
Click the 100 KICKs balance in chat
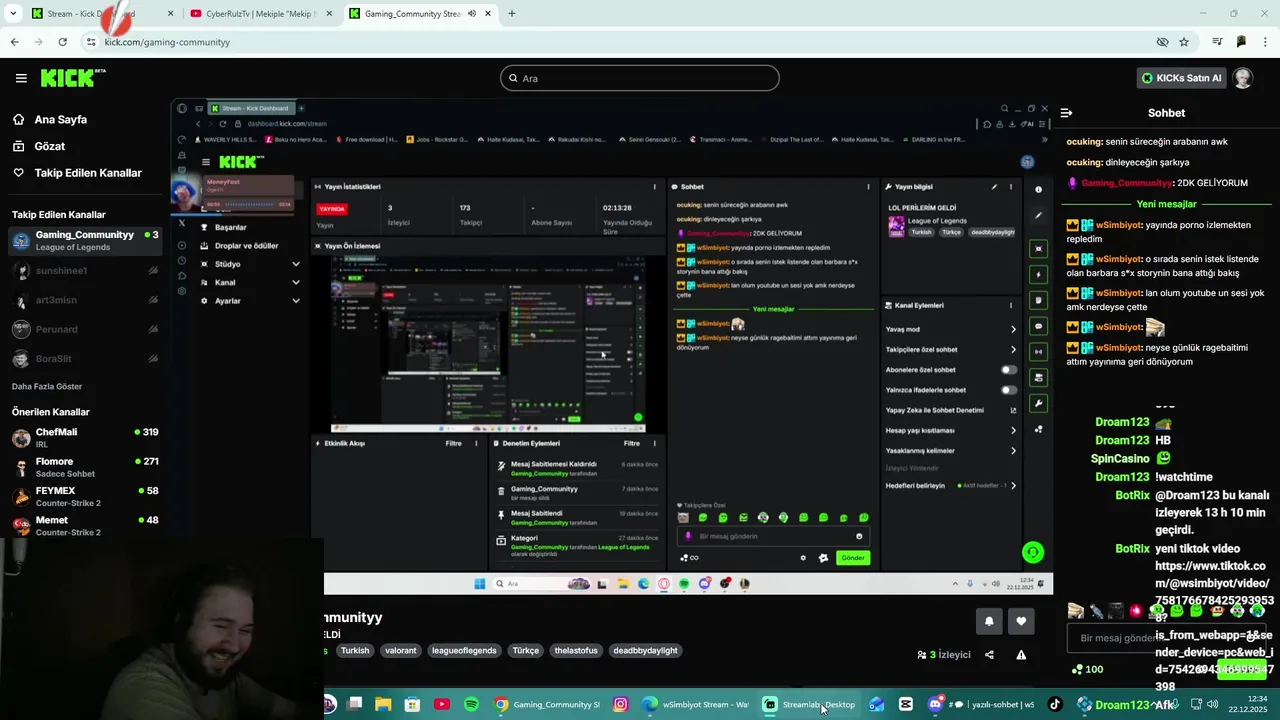pyautogui.click(x=1088, y=669)
